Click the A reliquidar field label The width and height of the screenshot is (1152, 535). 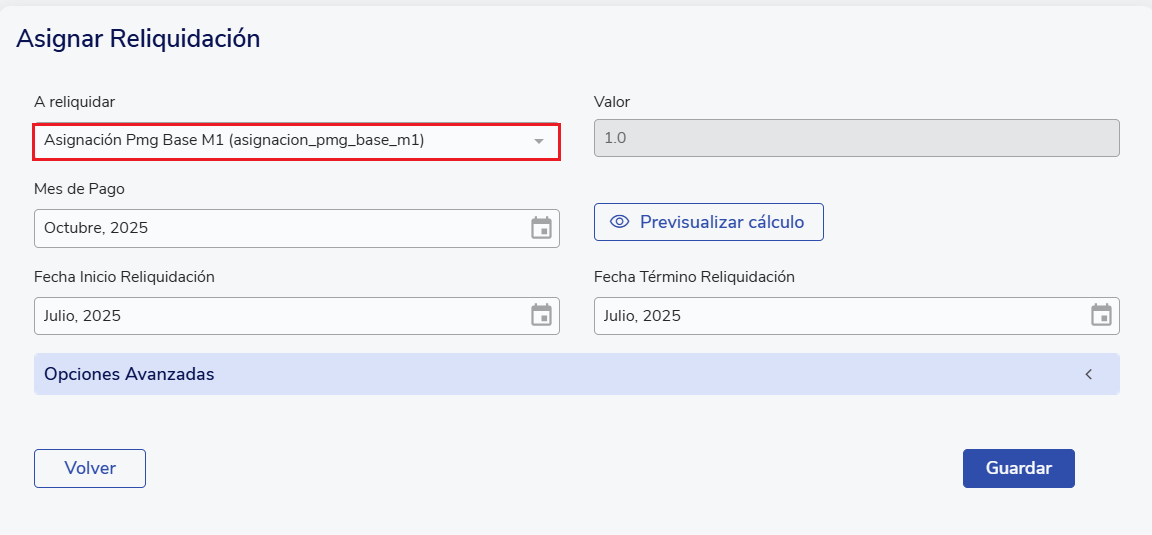(74, 102)
